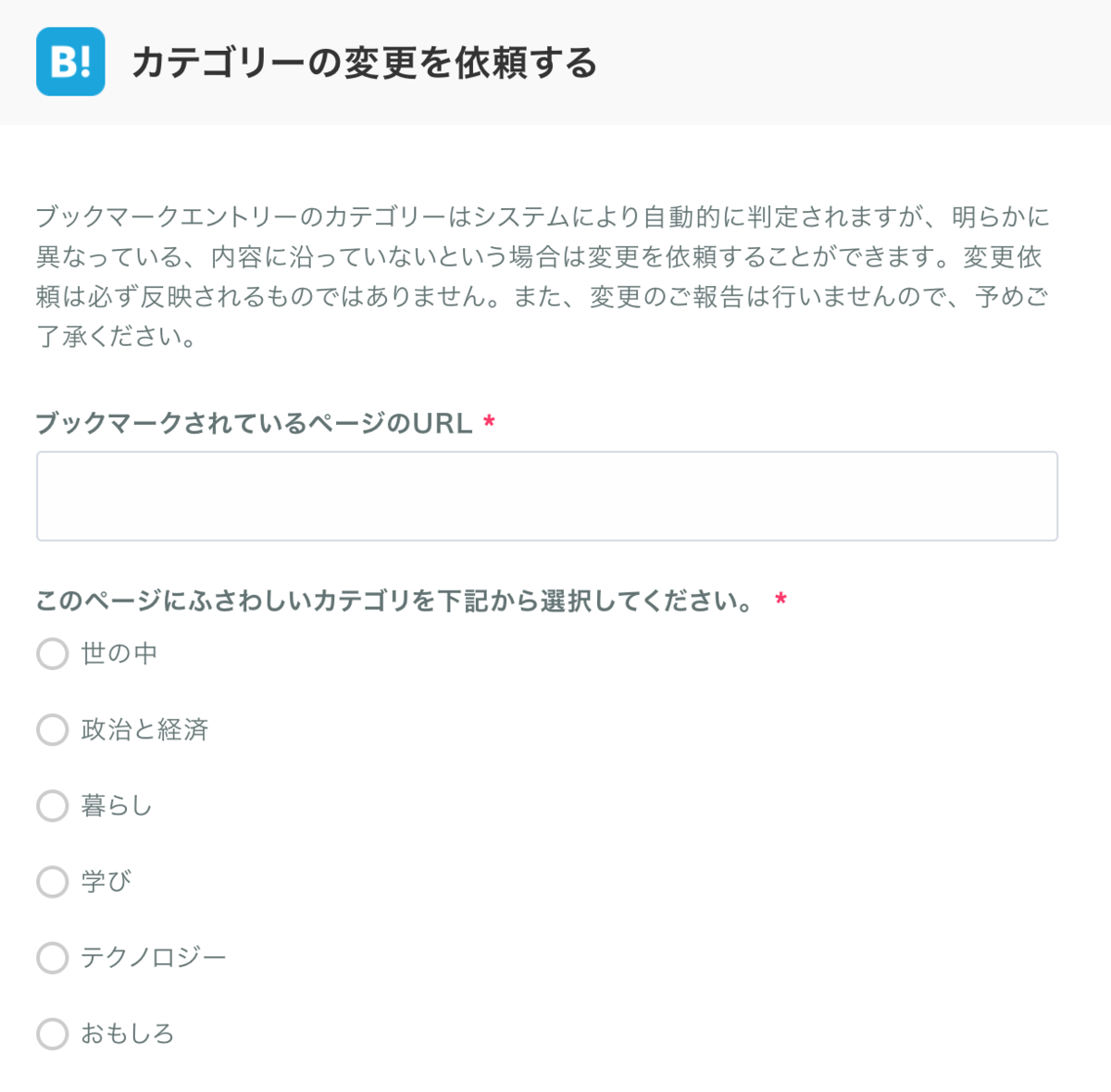Viewport: 1111px width, 1092px height.
Task: Focus the bookmarked page URL input field
Action: coord(546,496)
